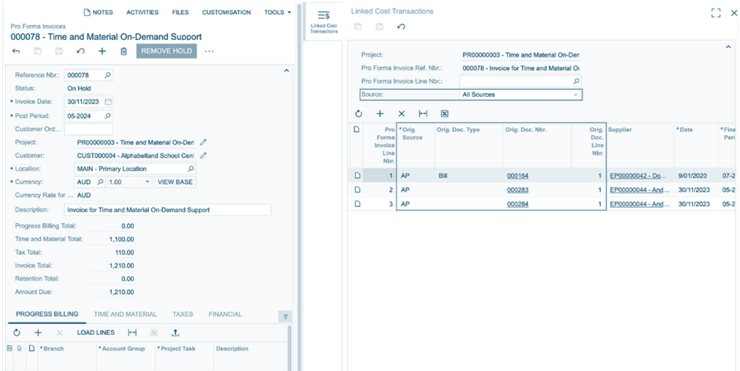Image resolution: width=740 pixels, height=371 pixels.
Task: Open the Tools dropdown menu
Action: 278,12
